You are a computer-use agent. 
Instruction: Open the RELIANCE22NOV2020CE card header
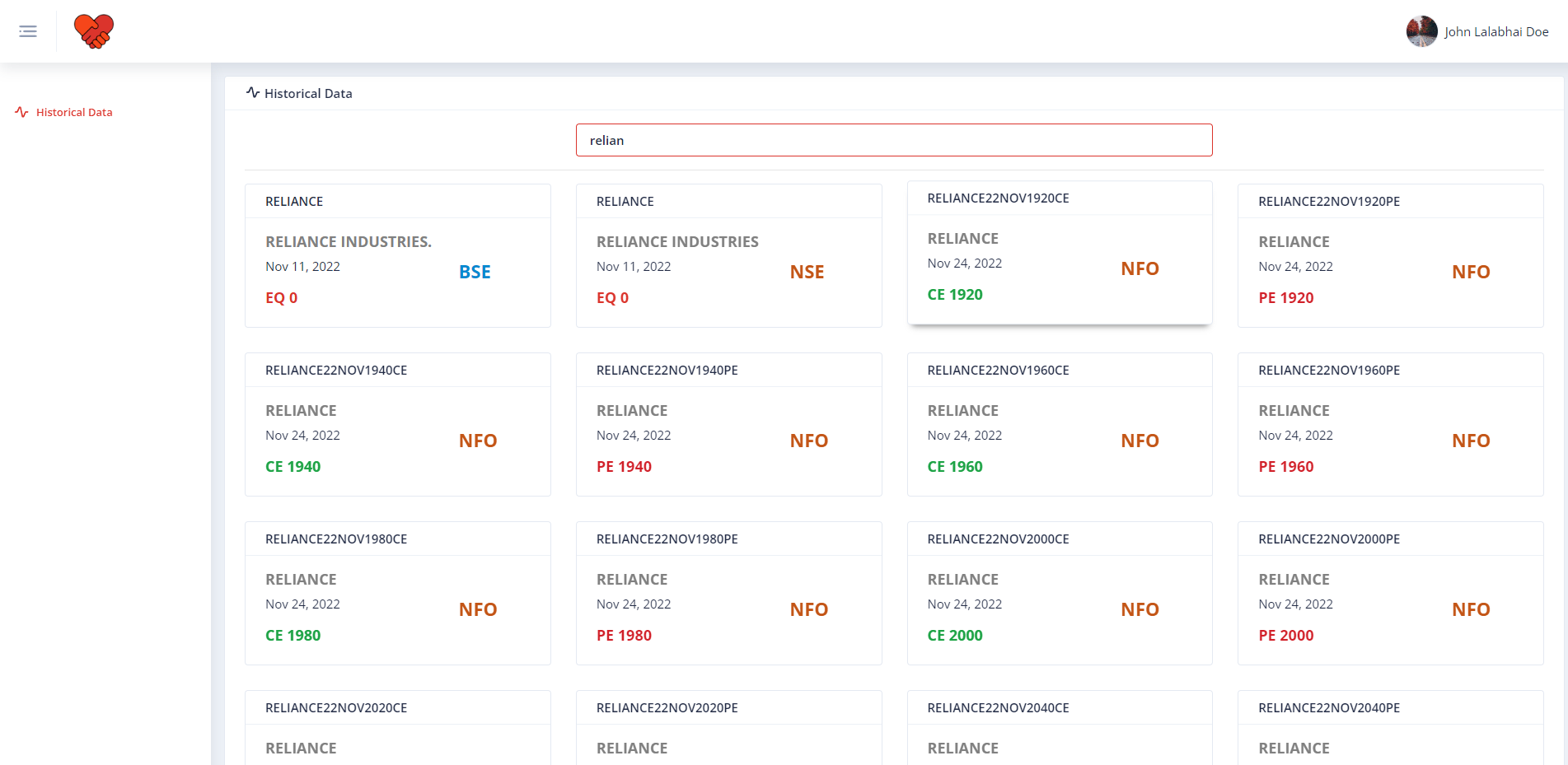tap(398, 707)
